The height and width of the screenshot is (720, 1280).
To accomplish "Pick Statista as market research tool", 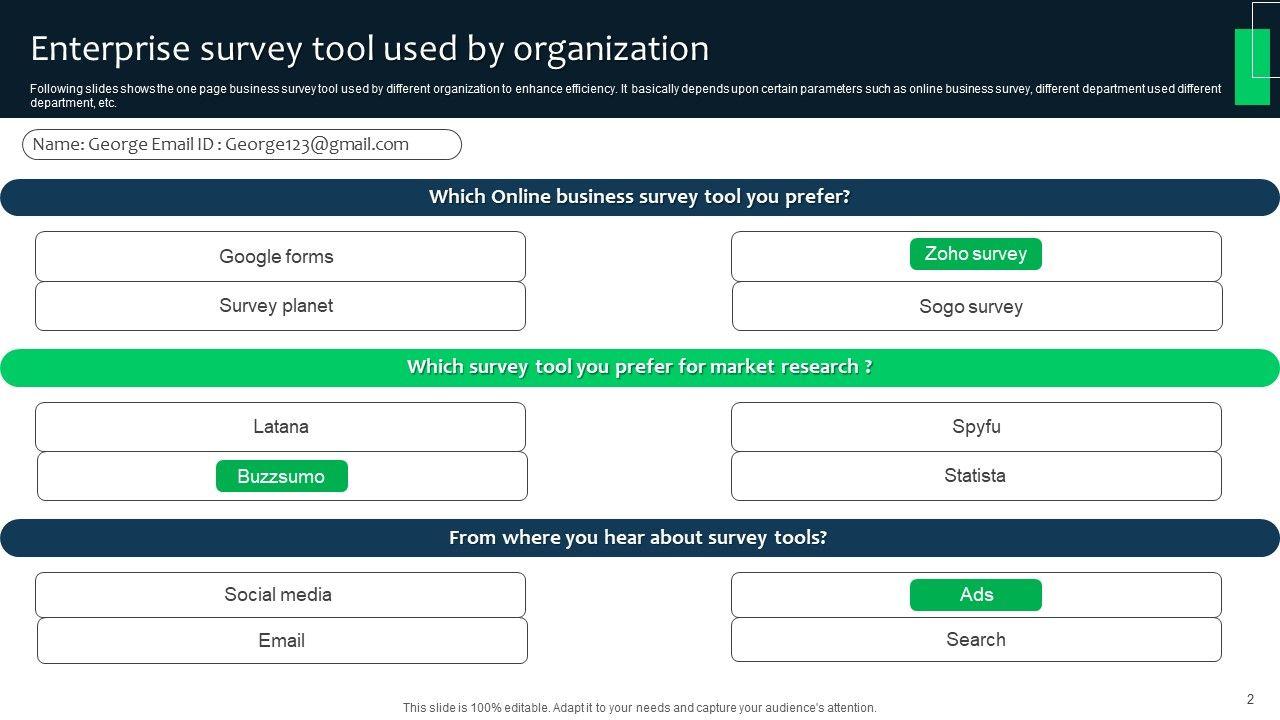I will tap(976, 476).
